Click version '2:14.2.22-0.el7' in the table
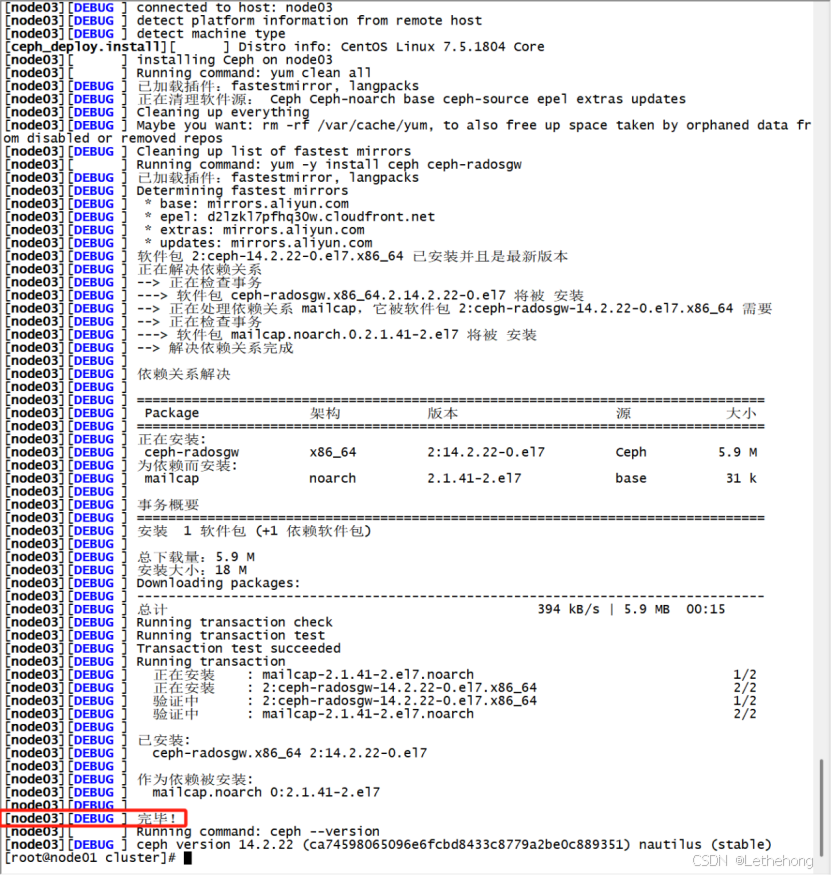The image size is (831, 876). [x=486, y=453]
